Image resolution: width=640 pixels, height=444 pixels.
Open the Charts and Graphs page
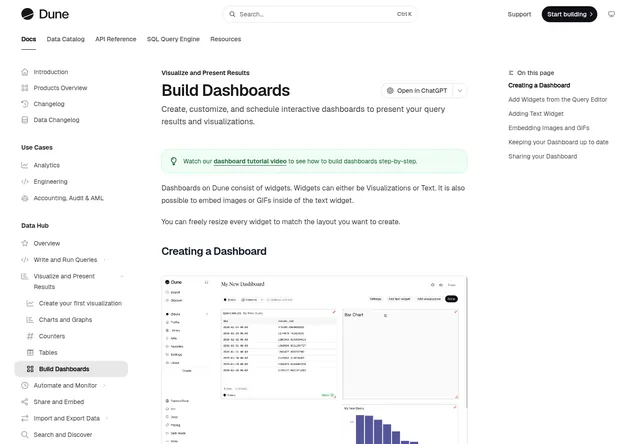(65, 320)
